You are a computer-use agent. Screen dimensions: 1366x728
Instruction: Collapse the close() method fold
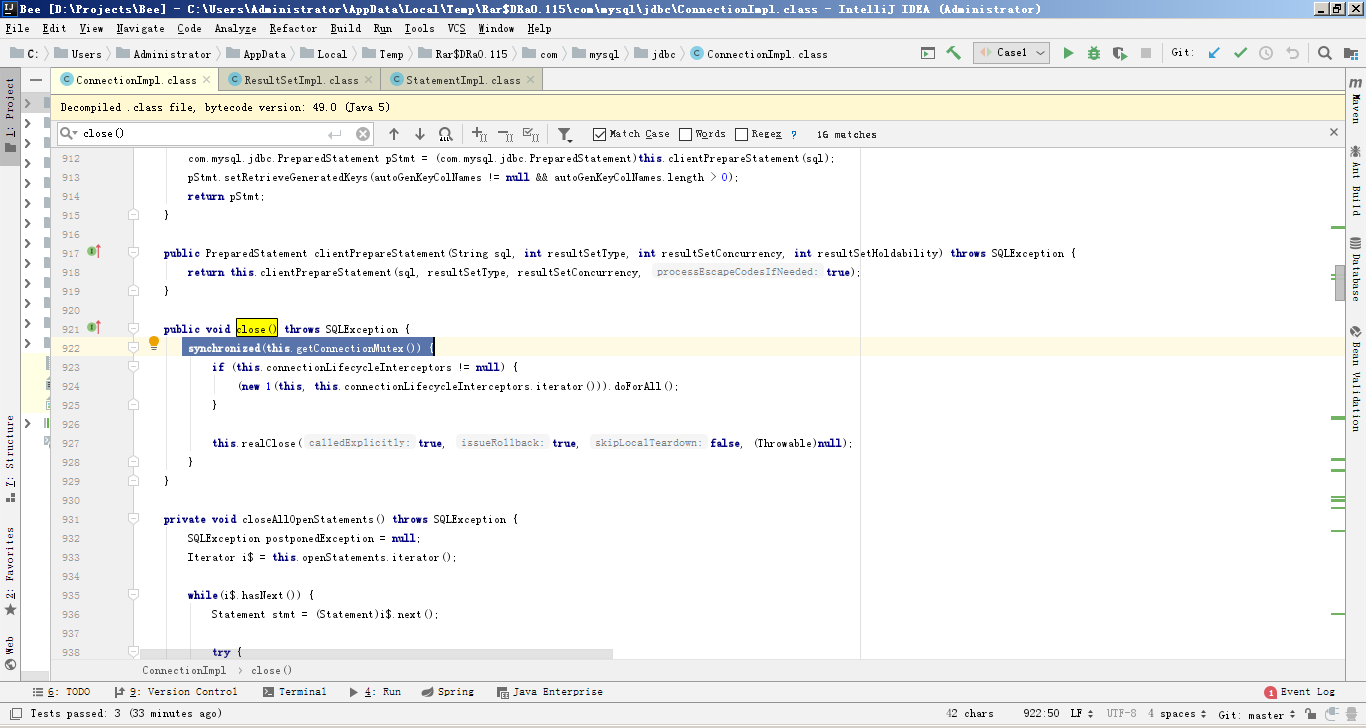click(133, 329)
